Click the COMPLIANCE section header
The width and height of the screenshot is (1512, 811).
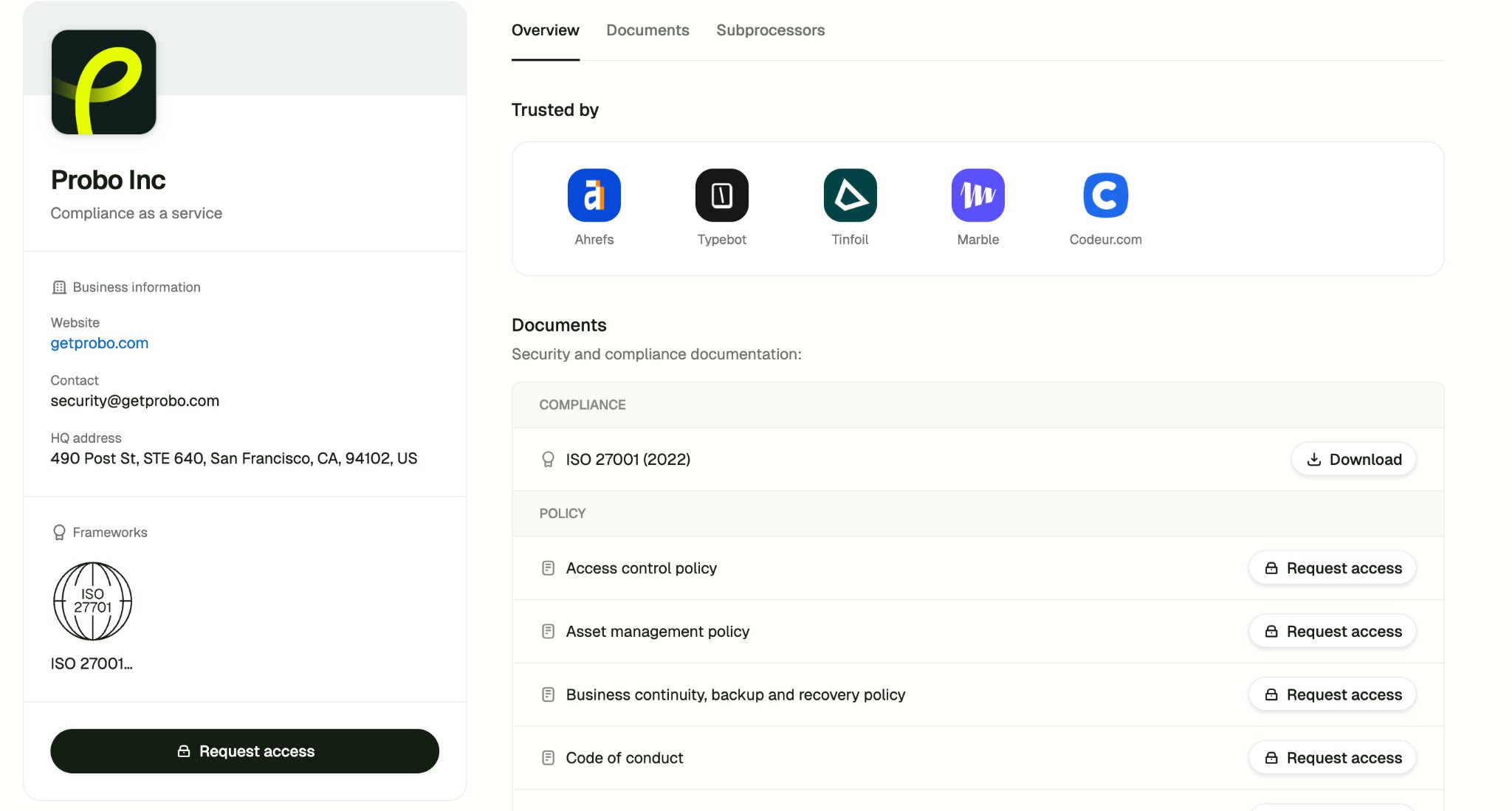click(x=583, y=405)
